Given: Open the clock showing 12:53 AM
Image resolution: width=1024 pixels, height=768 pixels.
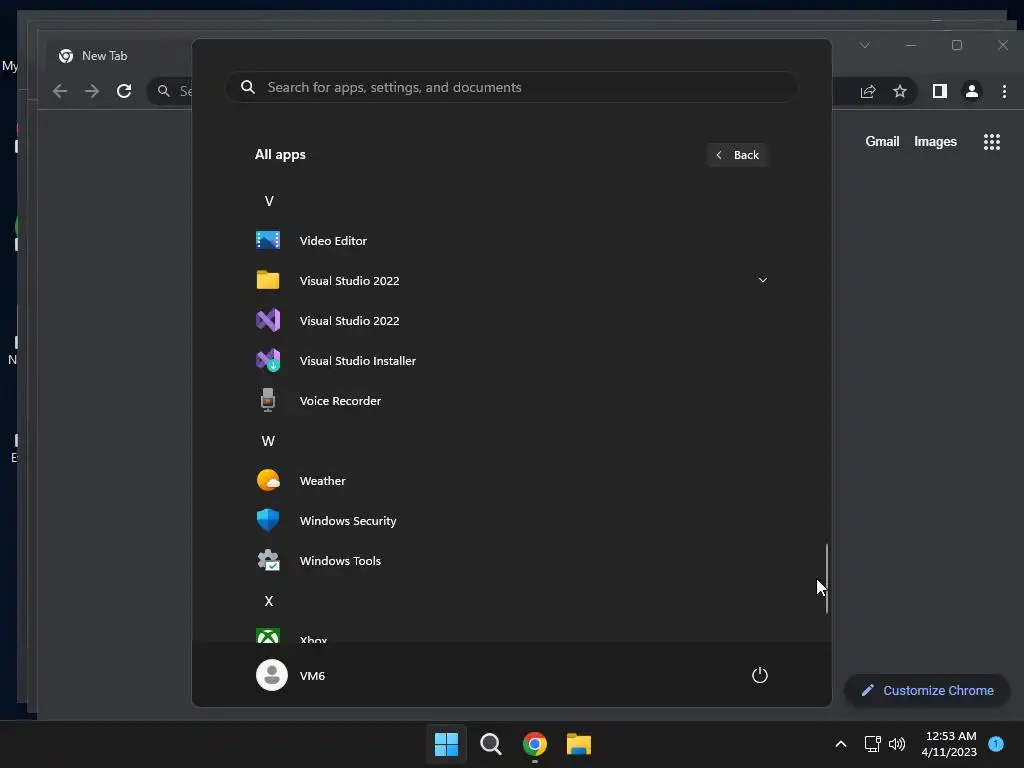Looking at the screenshot, I should coord(950,744).
